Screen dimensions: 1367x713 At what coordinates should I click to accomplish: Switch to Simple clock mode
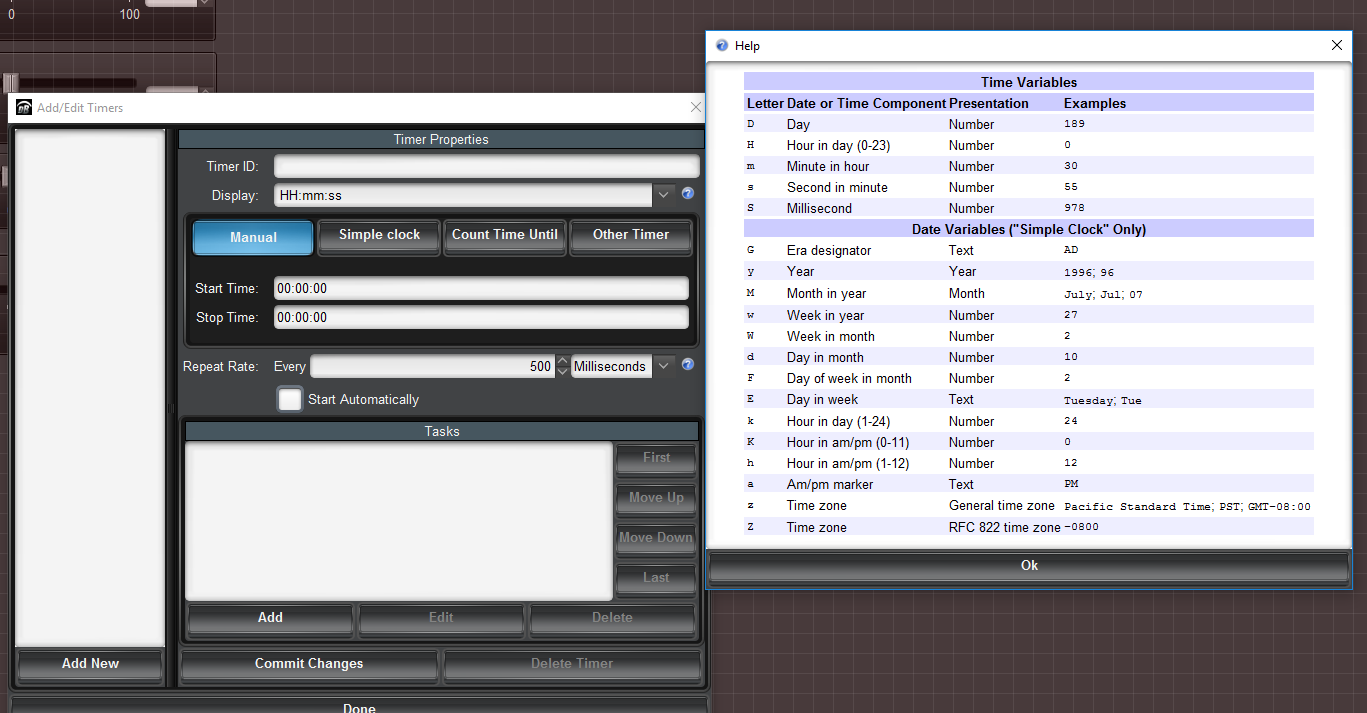pos(379,236)
